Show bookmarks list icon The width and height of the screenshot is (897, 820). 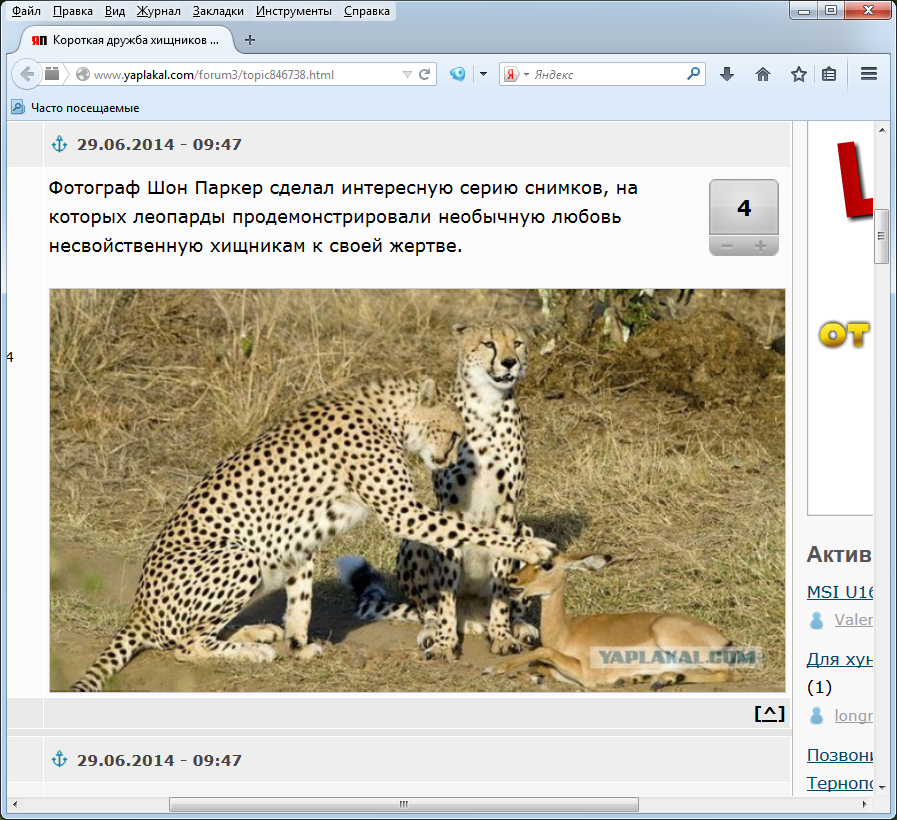coord(829,74)
